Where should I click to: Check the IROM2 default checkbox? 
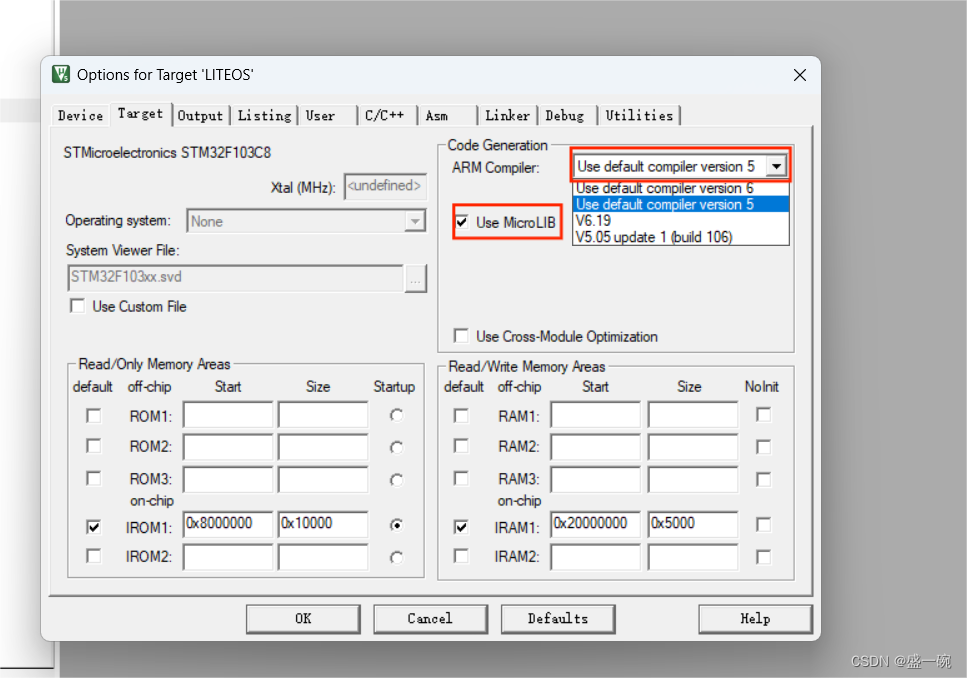click(94, 556)
